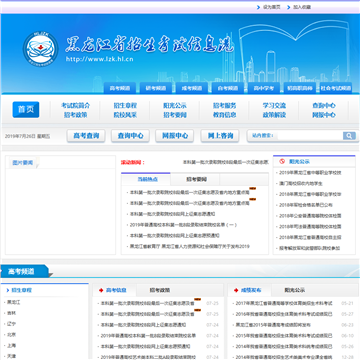
Task: Open the 成考频道 channel tab
Action: point(192,88)
